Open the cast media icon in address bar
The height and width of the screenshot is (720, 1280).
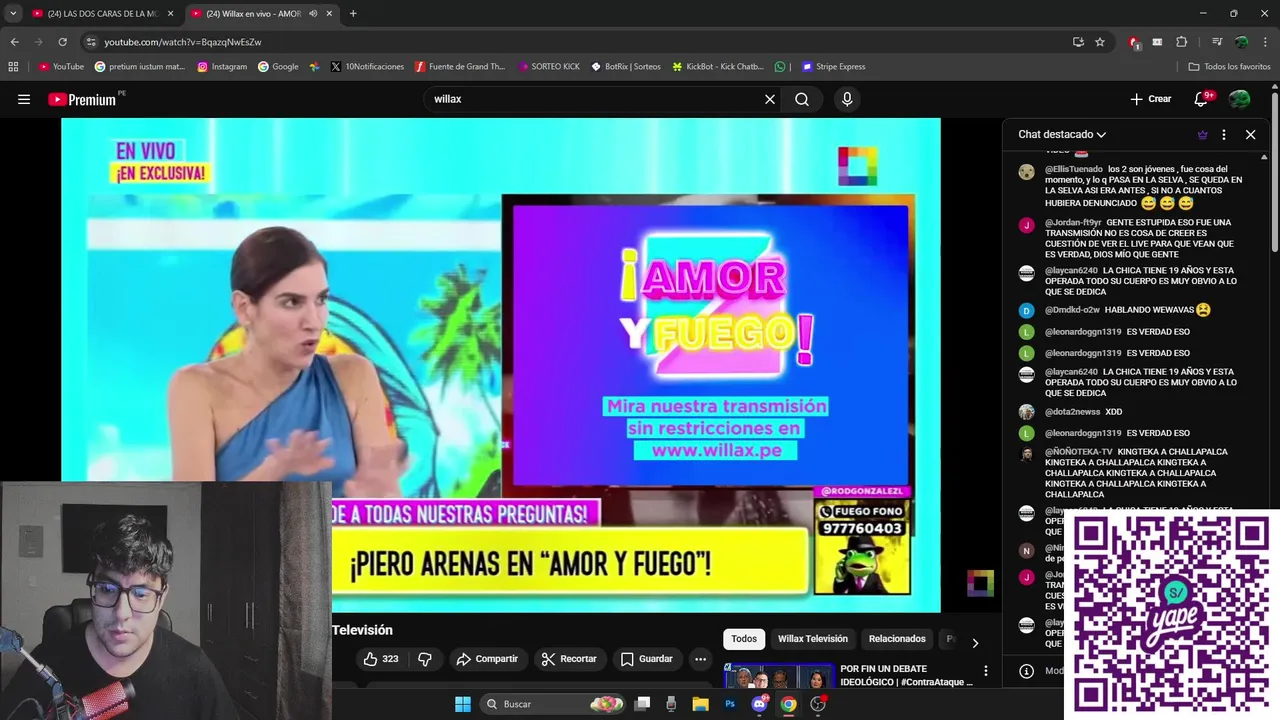point(1078,42)
